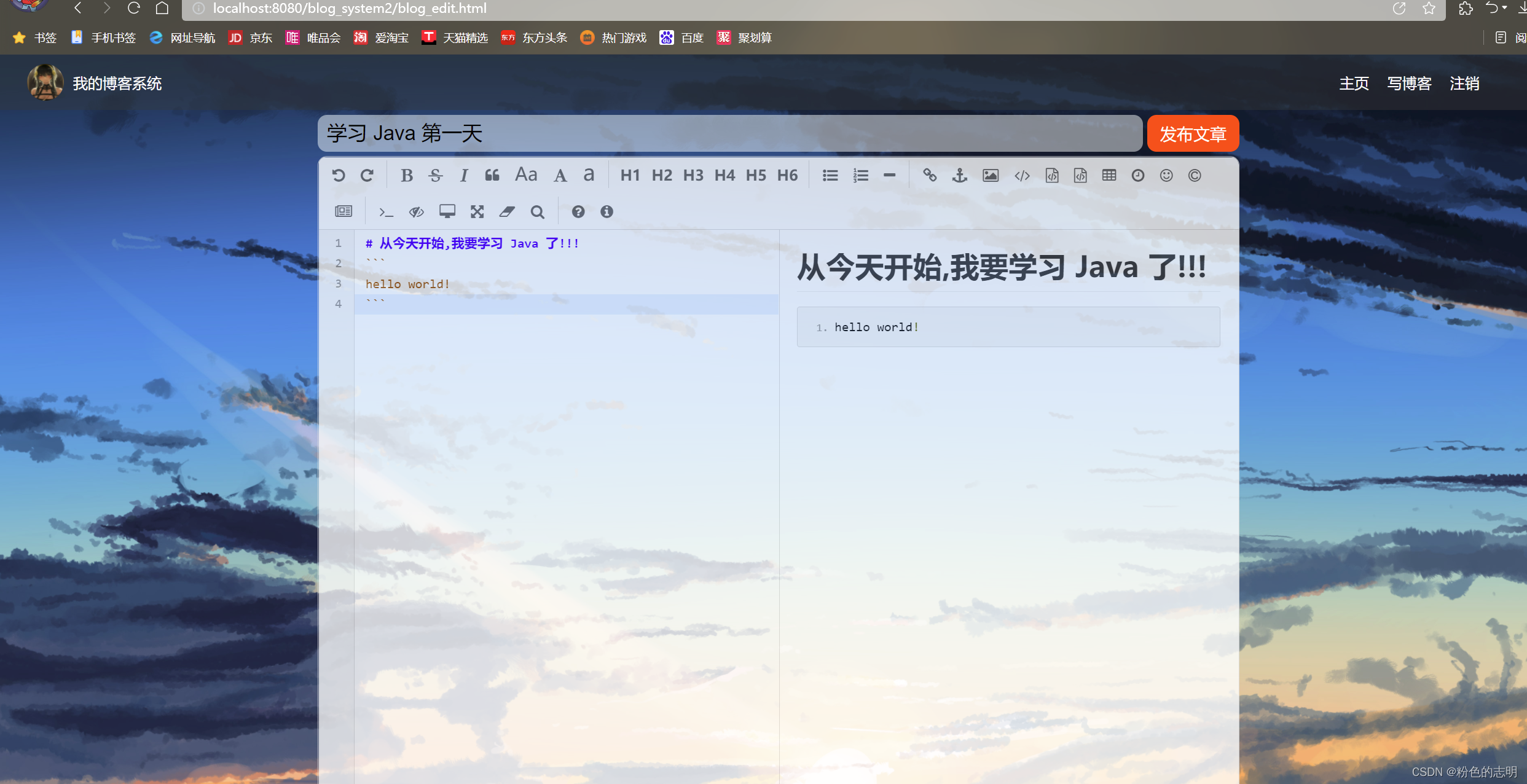The width and height of the screenshot is (1527, 784).
Task: Insert an unordered list
Action: click(830, 176)
